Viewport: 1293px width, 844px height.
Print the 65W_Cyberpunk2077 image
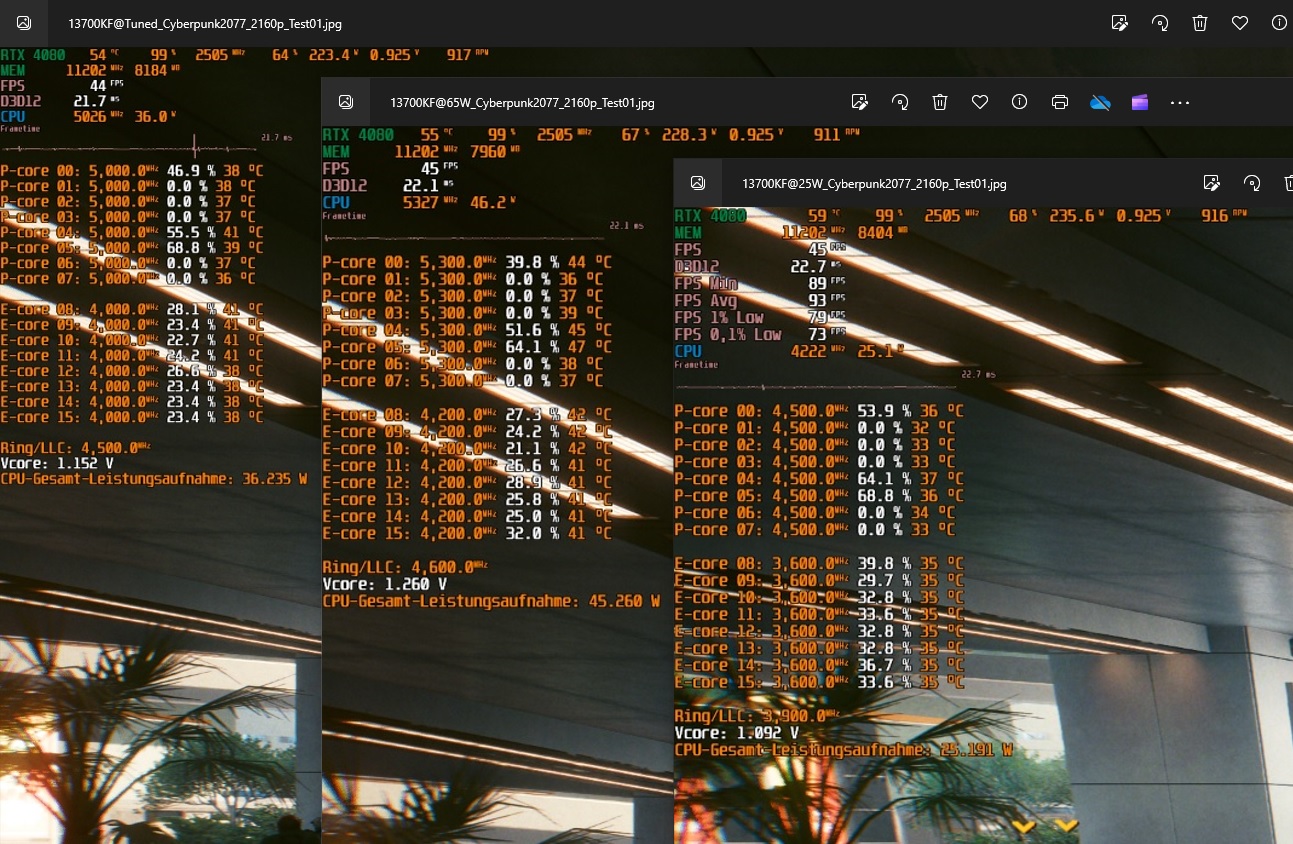[1060, 102]
